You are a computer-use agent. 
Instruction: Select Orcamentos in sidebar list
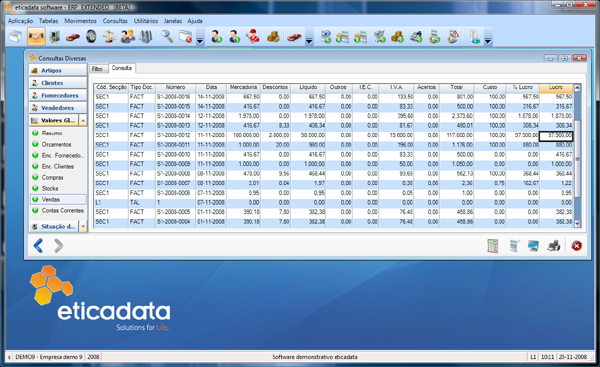pyautogui.click(x=56, y=144)
